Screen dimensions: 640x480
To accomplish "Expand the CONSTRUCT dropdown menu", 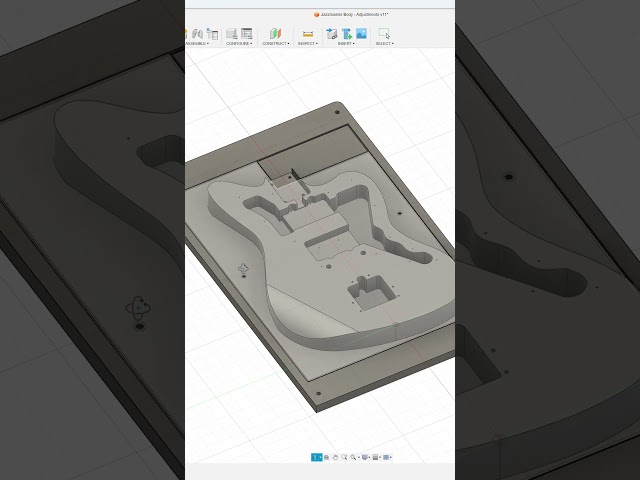I will coord(276,43).
